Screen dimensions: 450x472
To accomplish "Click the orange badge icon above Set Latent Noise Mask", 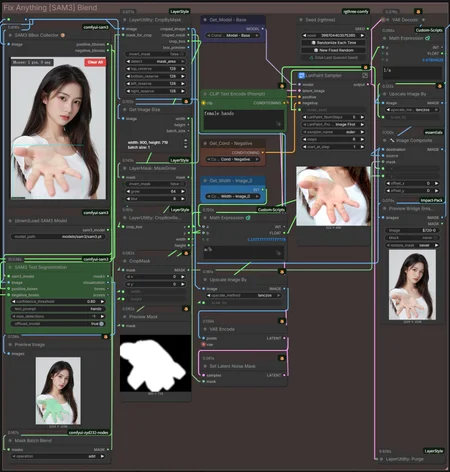I will tap(282, 358).
